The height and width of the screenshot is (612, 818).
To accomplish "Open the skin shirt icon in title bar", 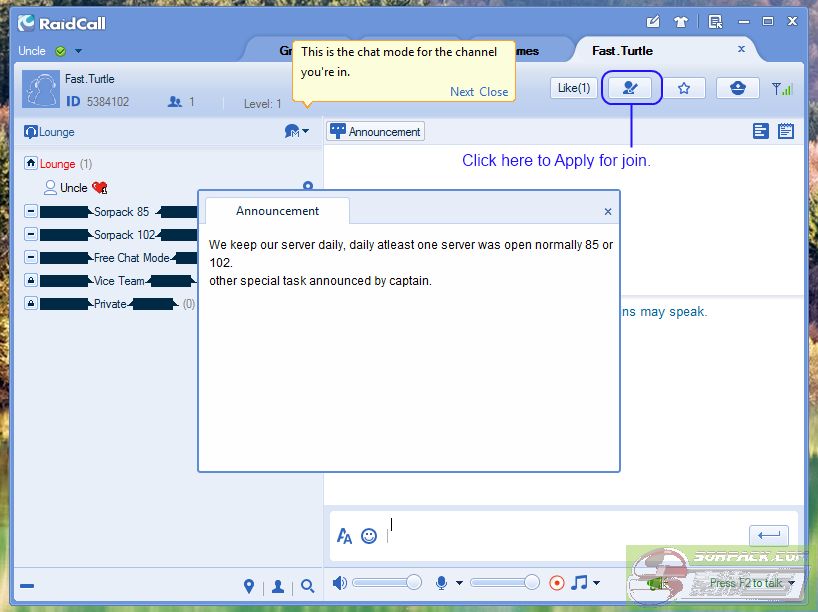I will (680, 22).
